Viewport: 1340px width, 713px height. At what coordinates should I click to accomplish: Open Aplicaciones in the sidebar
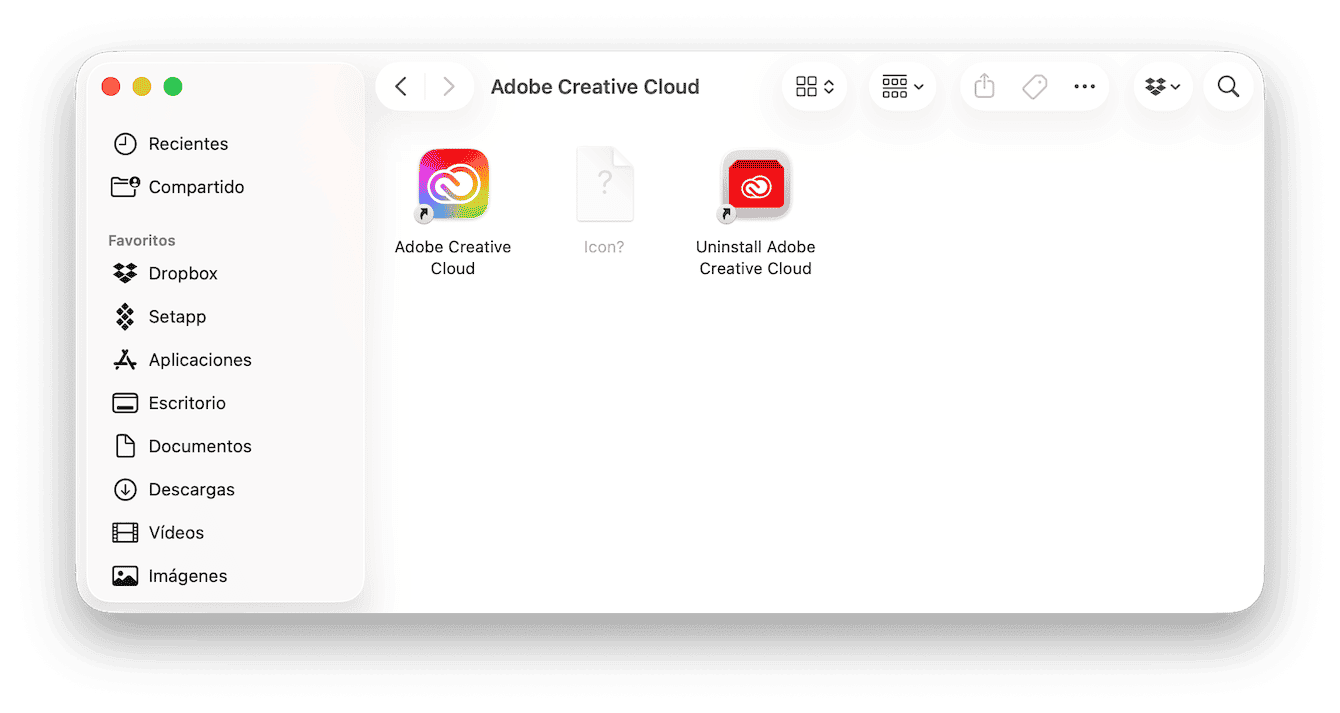tap(228, 360)
